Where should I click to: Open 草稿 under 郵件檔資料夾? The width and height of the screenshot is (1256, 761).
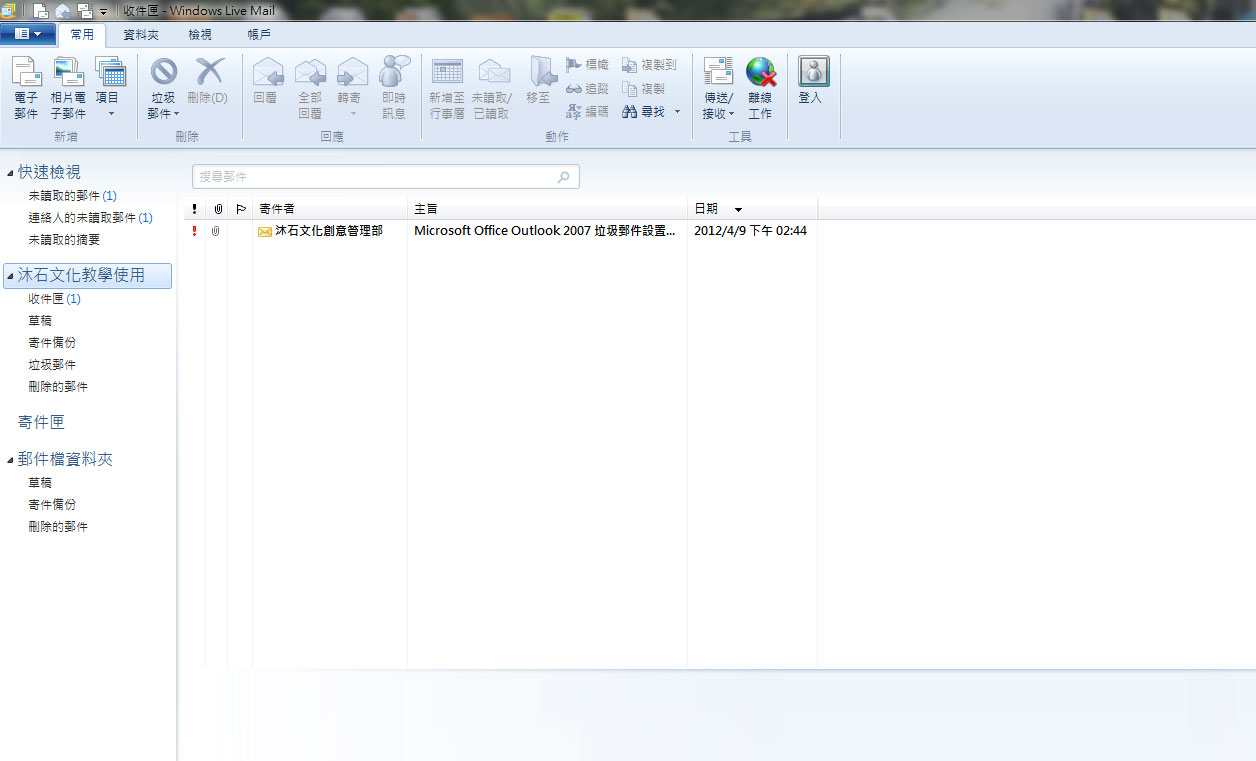[x=40, y=483]
